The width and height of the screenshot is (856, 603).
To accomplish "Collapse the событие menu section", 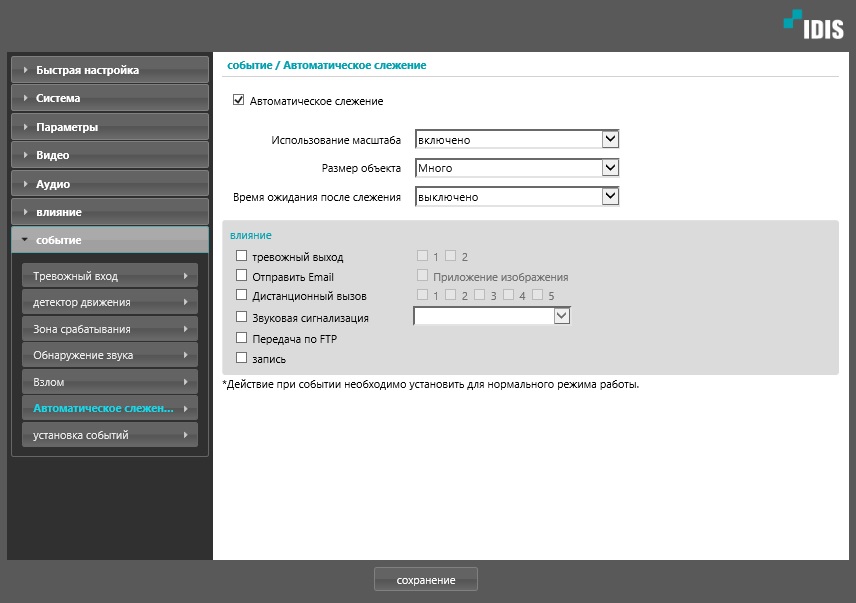I will coord(110,240).
